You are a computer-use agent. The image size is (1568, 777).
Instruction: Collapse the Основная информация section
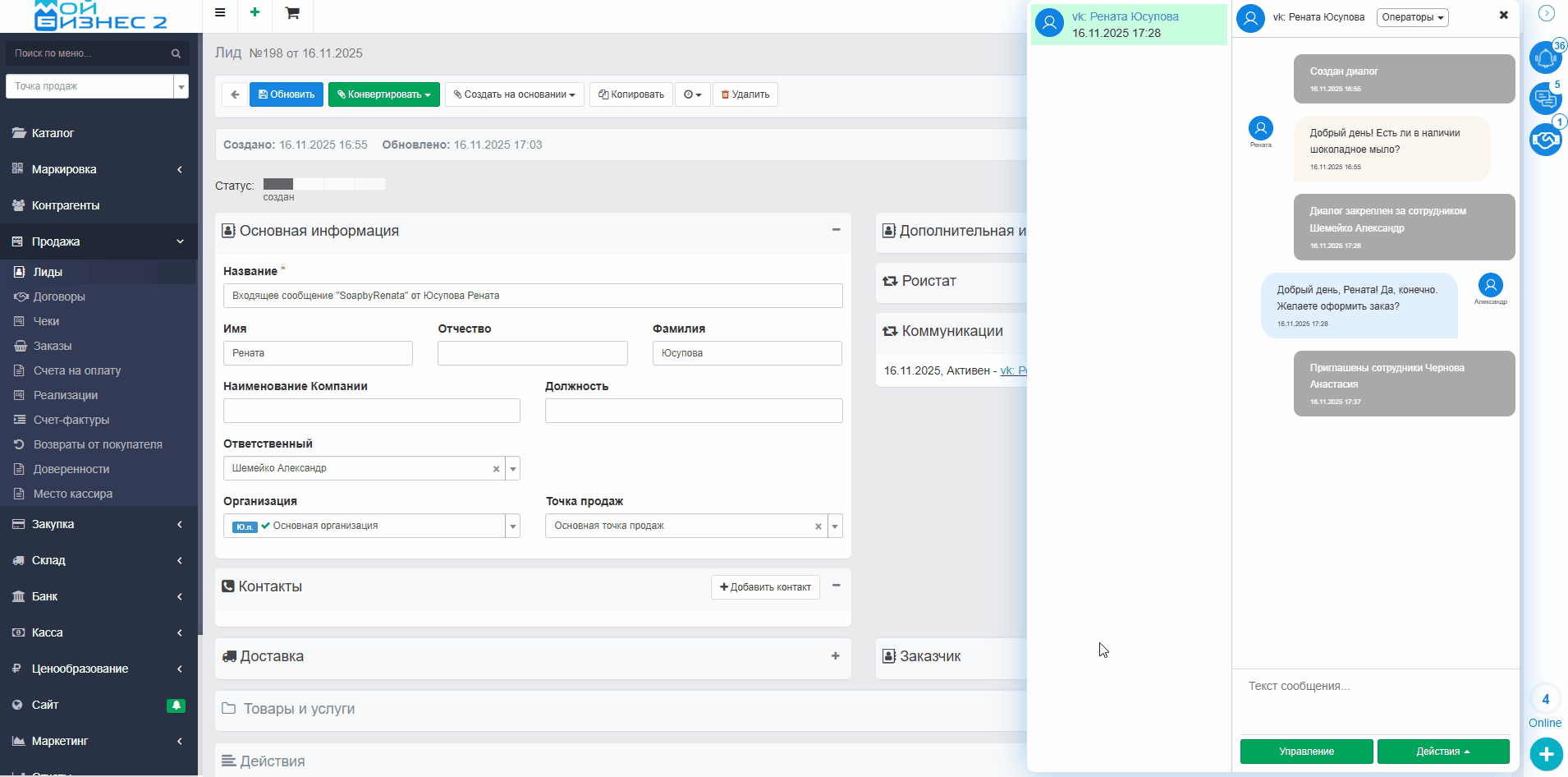[836, 230]
